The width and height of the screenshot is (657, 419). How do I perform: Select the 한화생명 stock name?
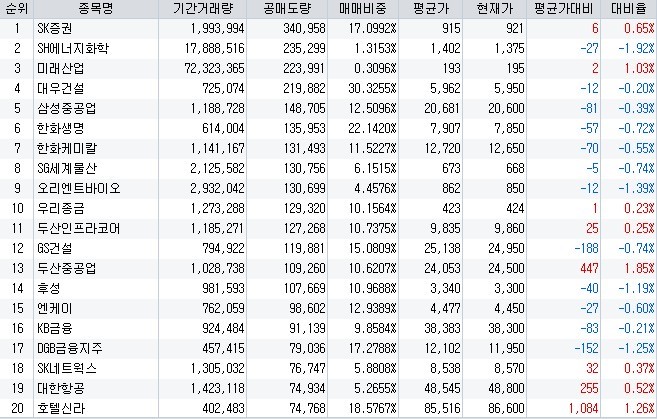[61, 128]
